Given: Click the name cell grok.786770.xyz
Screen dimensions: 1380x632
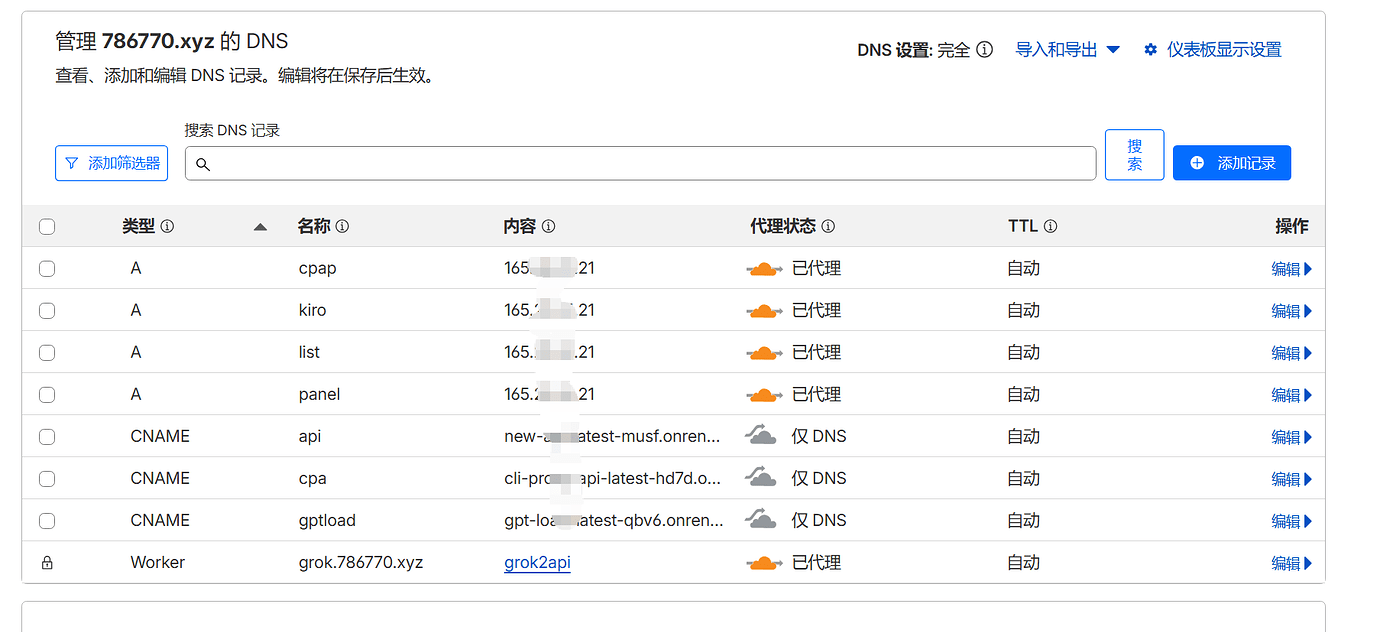Looking at the screenshot, I should (361, 563).
